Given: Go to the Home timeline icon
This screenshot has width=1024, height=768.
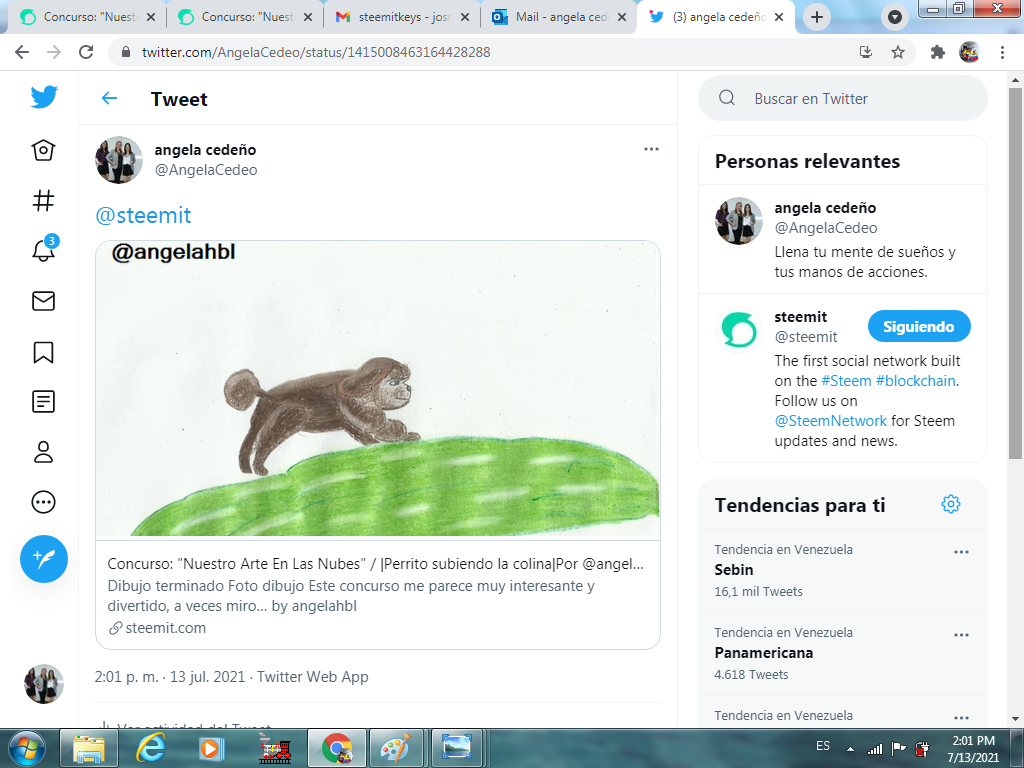Looking at the screenshot, I should (43, 150).
